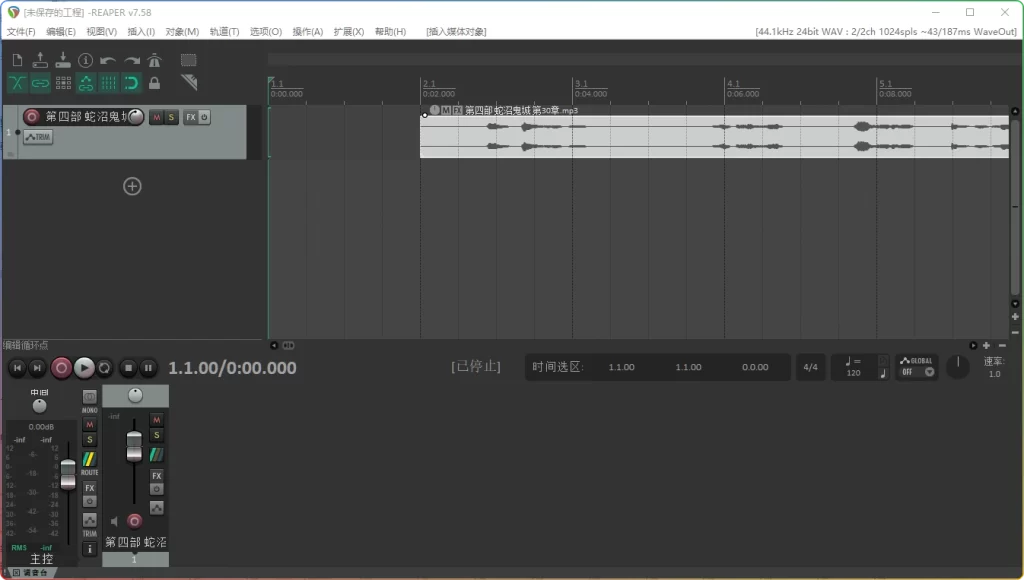Solo track 1 in the track panel
1024x580 pixels.
pyautogui.click(x=171, y=117)
